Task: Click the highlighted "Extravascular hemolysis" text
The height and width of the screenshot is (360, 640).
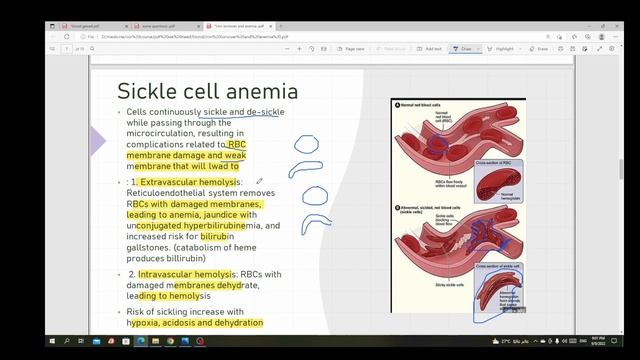Action: [189, 182]
